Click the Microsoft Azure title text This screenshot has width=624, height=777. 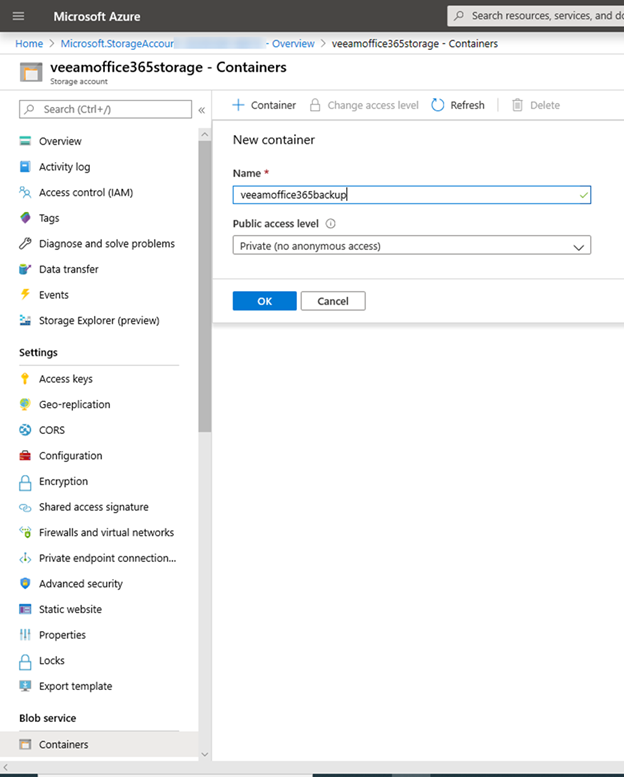click(97, 16)
